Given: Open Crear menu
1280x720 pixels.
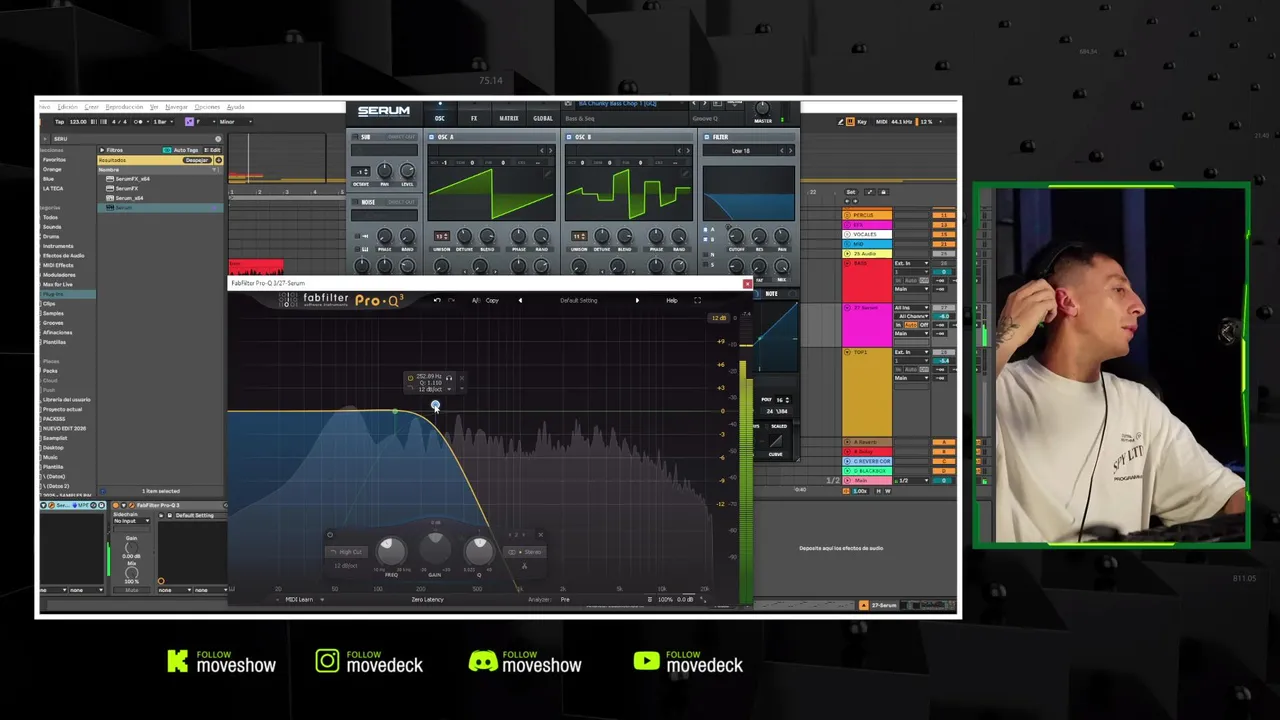Looking at the screenshot, I should [x=91, y=107].
